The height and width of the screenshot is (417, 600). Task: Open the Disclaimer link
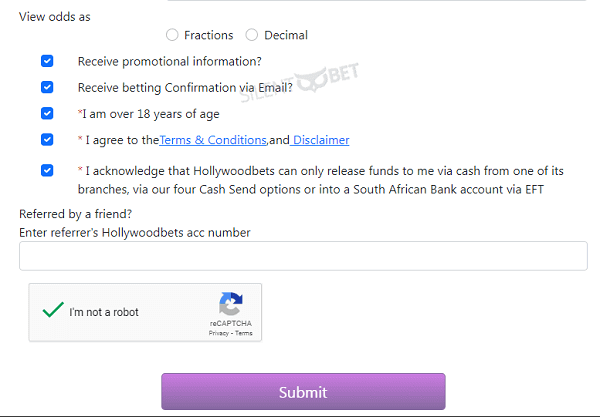320,140
